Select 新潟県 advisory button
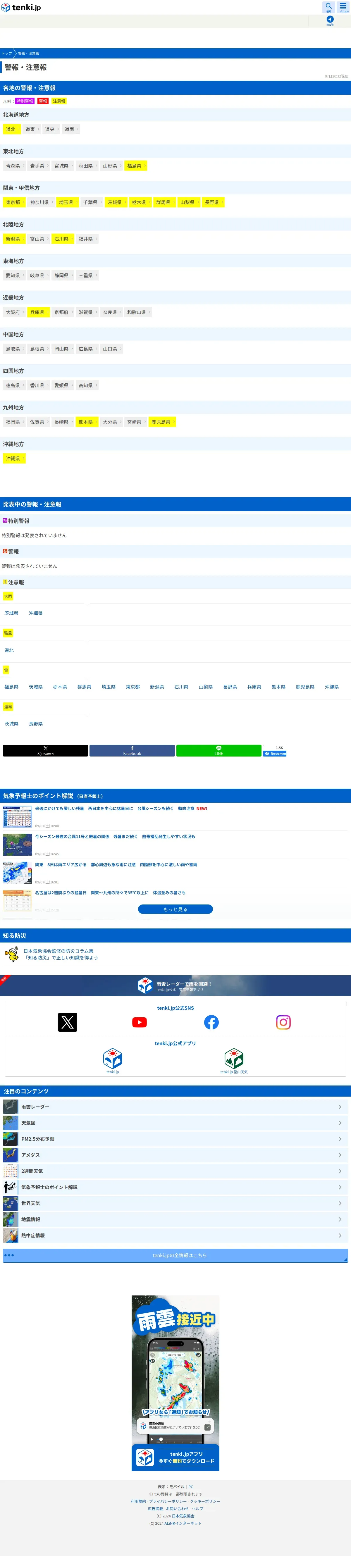Viewport: 351px width, 1568px height. (x=15, y=239)
